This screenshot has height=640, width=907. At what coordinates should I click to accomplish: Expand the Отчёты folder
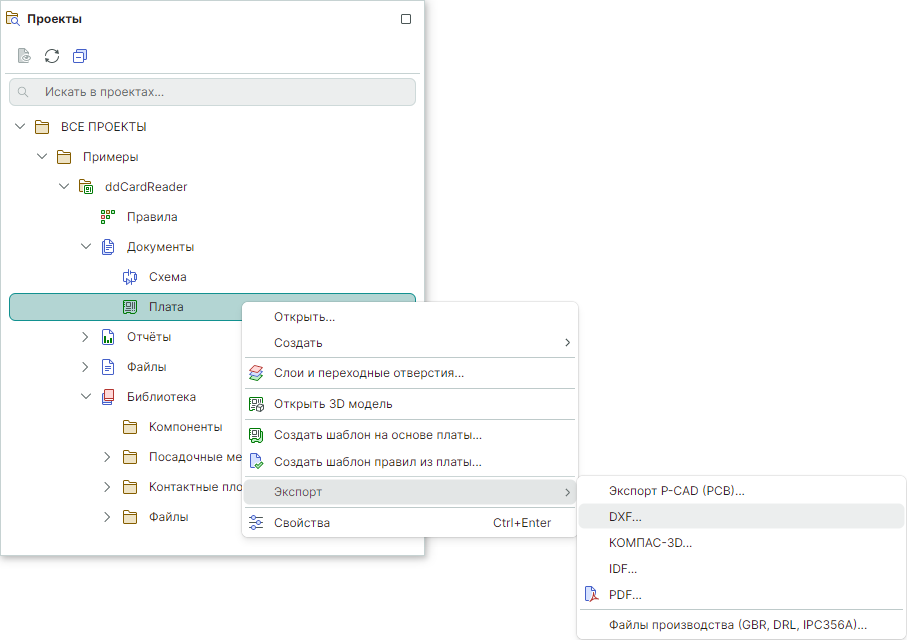pyautogui.click(x=86, y=337)
